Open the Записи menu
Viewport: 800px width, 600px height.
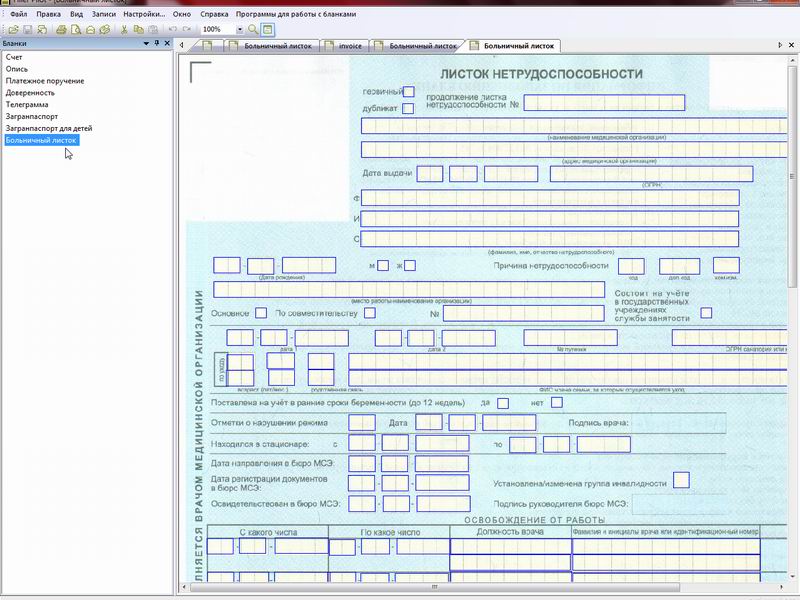(x=104, y=14)
